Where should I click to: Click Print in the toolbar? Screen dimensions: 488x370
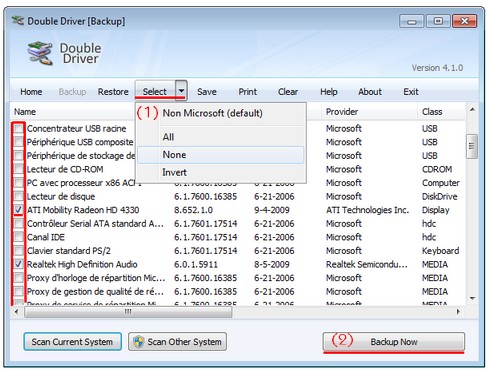point(248,92)
